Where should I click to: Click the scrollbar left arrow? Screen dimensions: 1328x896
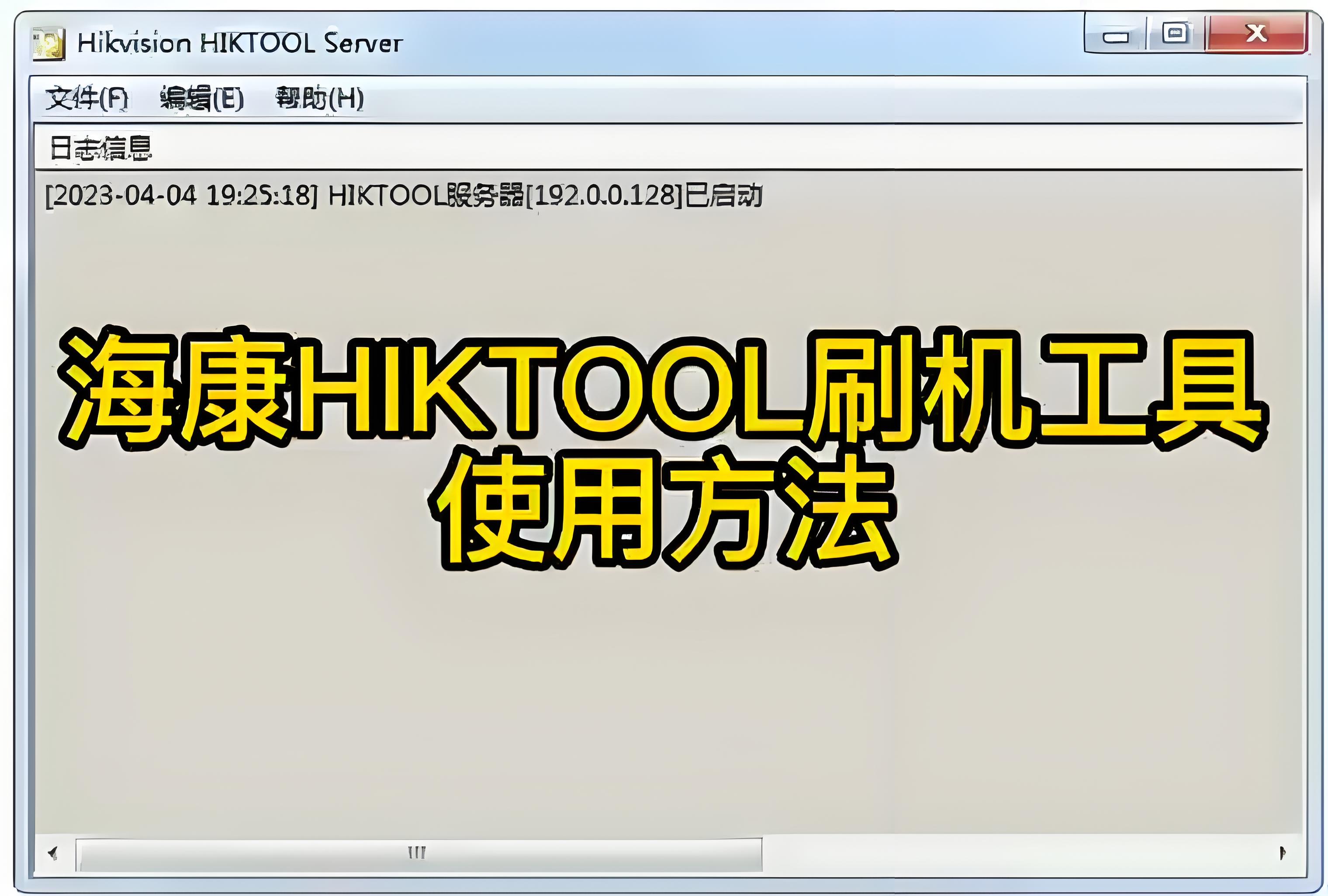53,854
